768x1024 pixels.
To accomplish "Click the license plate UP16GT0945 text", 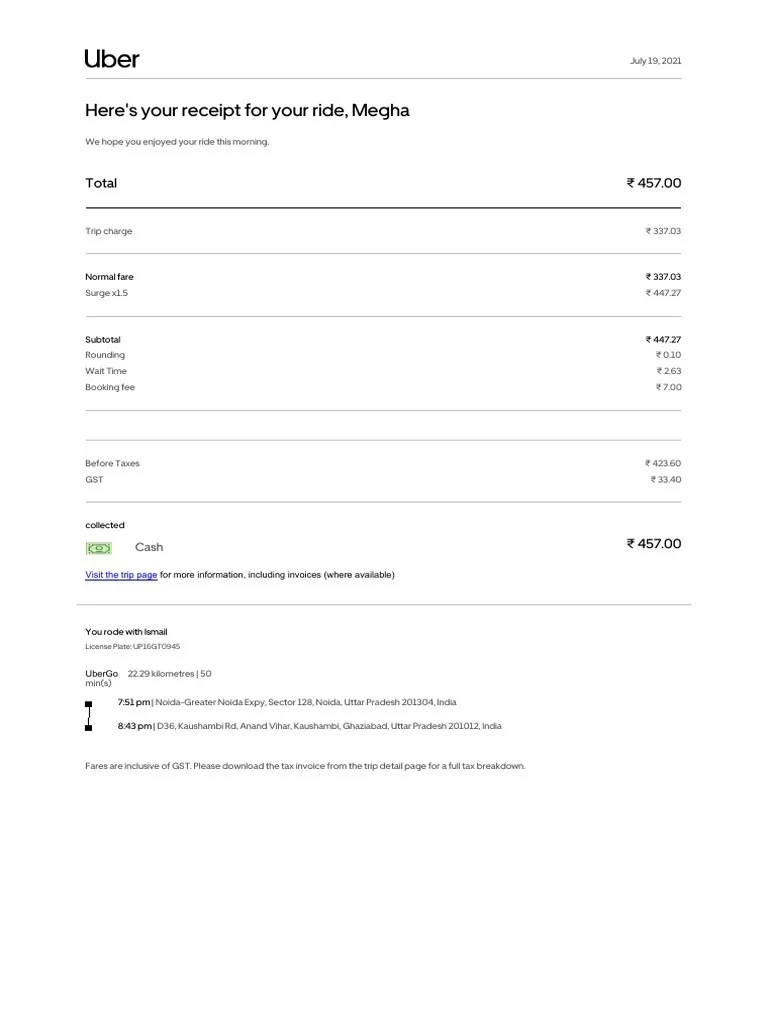I will coord(133,647).
